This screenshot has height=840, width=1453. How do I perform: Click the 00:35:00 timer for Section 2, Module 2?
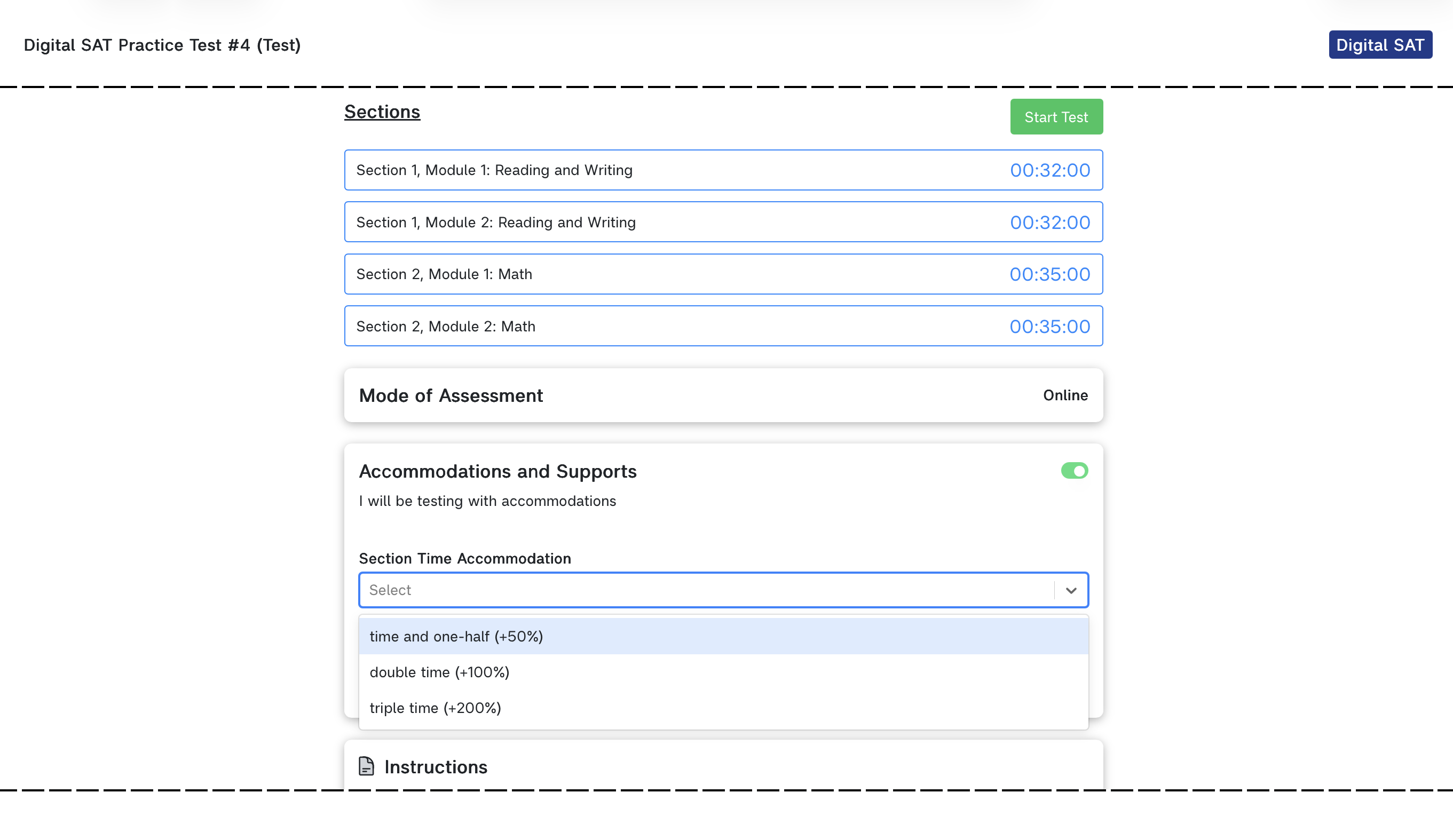pos(1049,326)
